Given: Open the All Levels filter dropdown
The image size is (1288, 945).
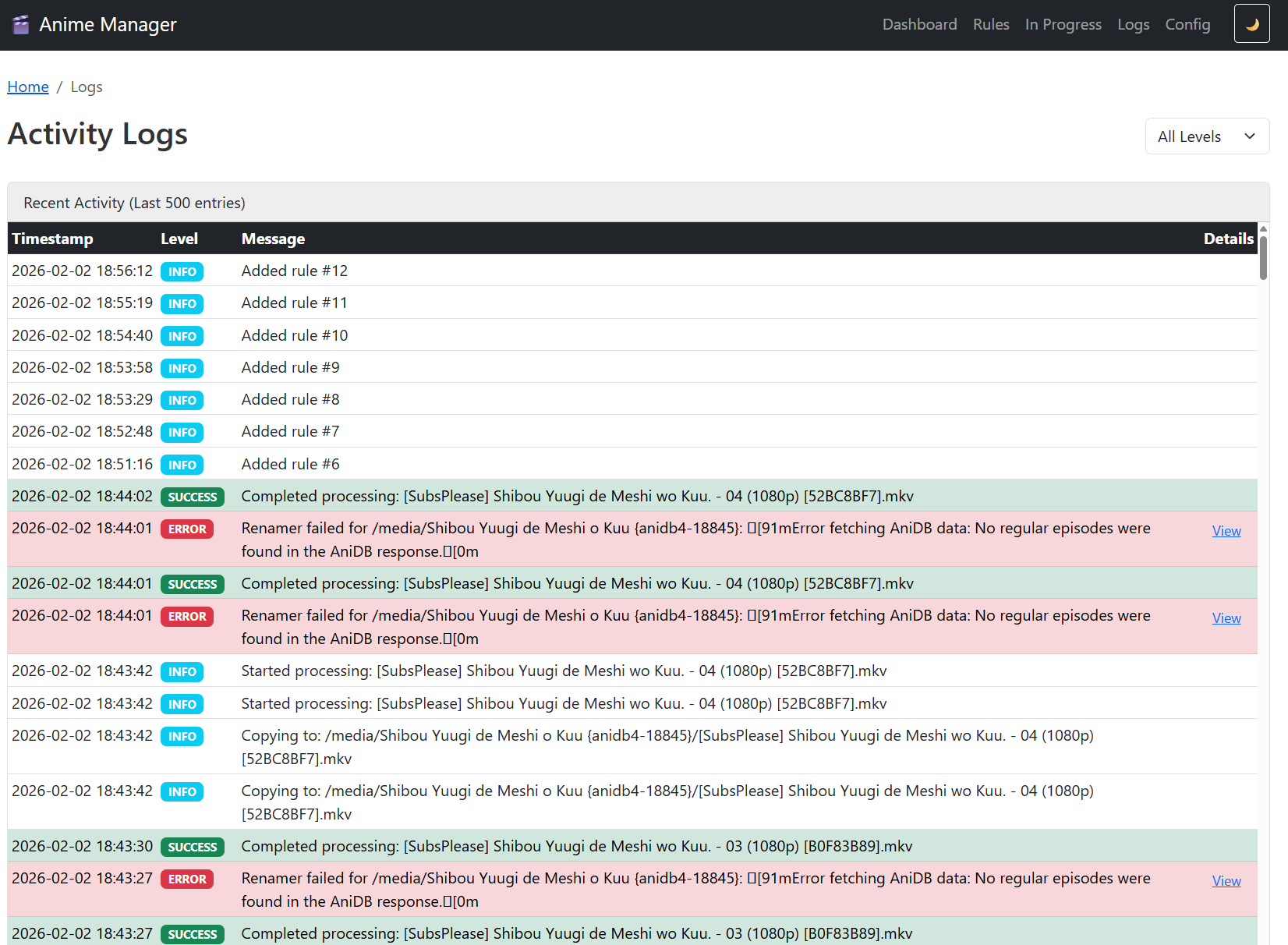Looking at the screenshot, I should [x=1206, y=136].
